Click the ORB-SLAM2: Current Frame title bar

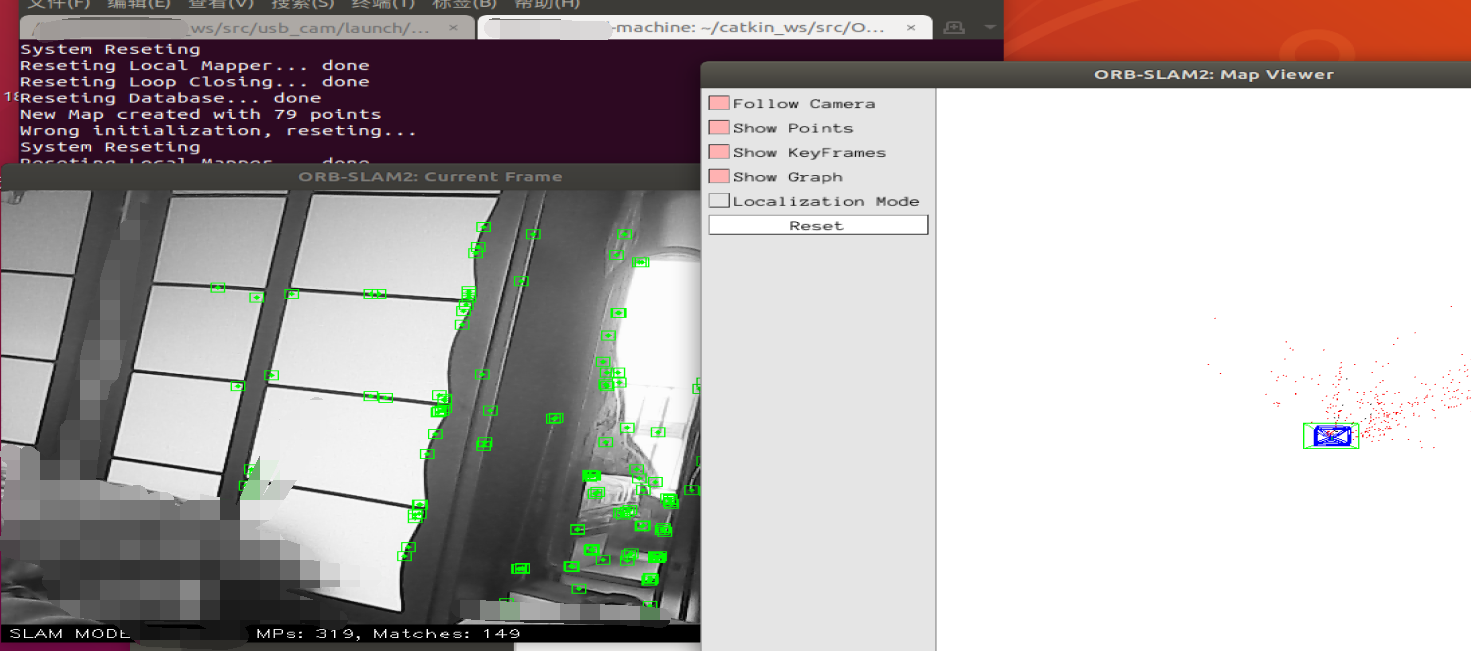coord(350,177)
